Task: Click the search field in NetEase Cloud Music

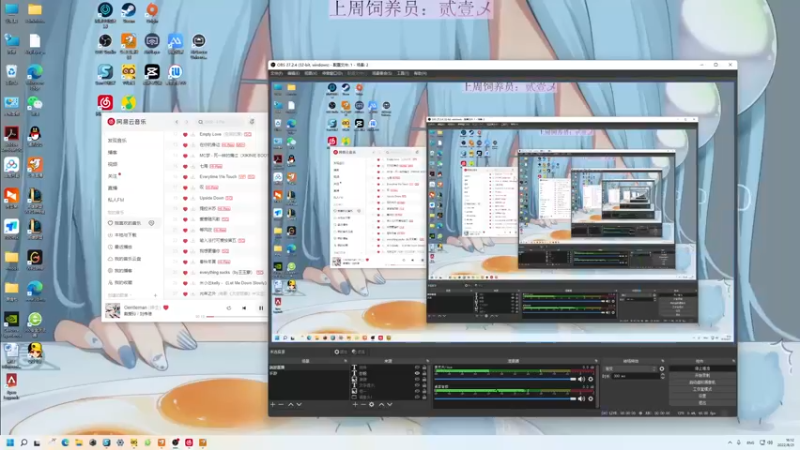Action: pos(220,122)
